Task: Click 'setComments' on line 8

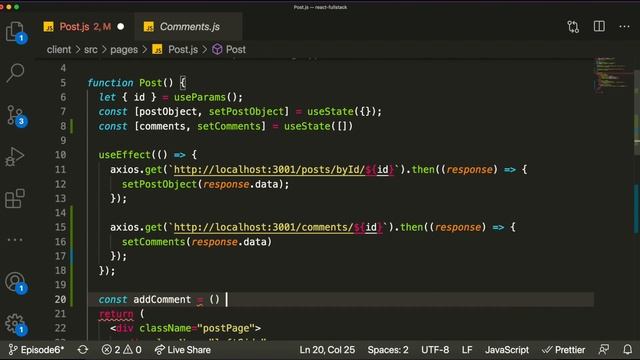Action: [229, 126]
